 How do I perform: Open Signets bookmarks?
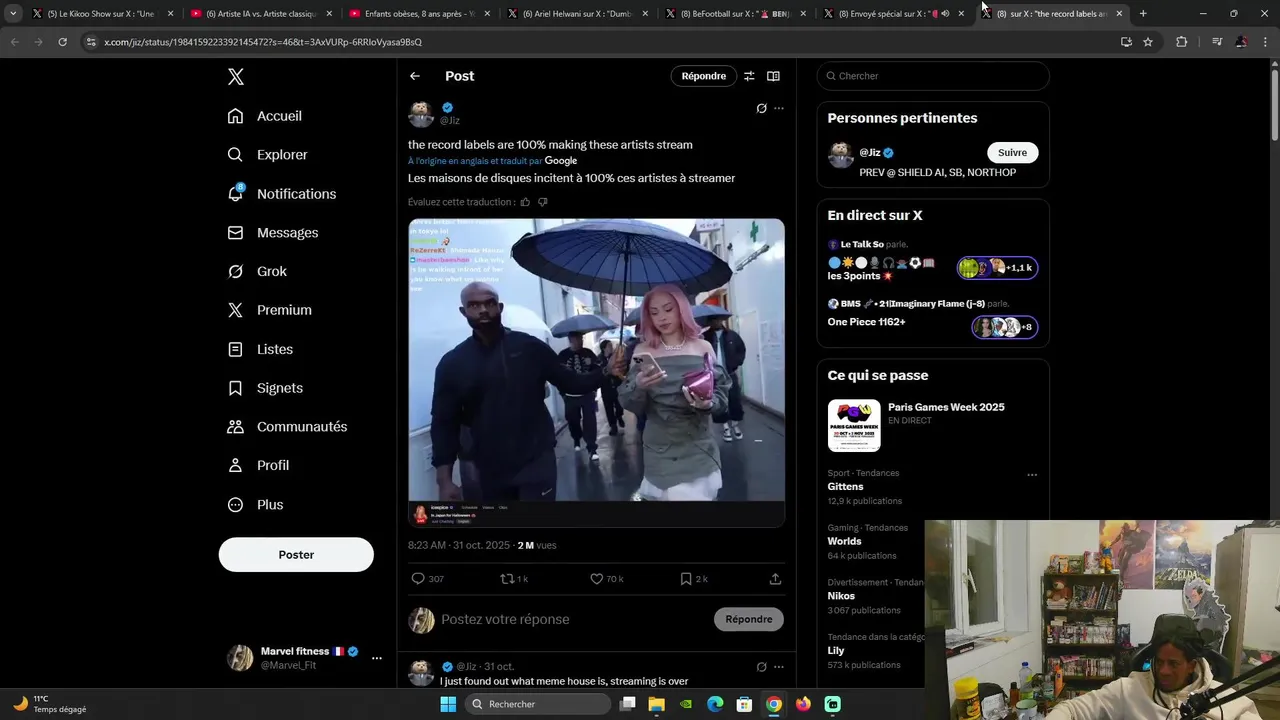pos(265,388)
